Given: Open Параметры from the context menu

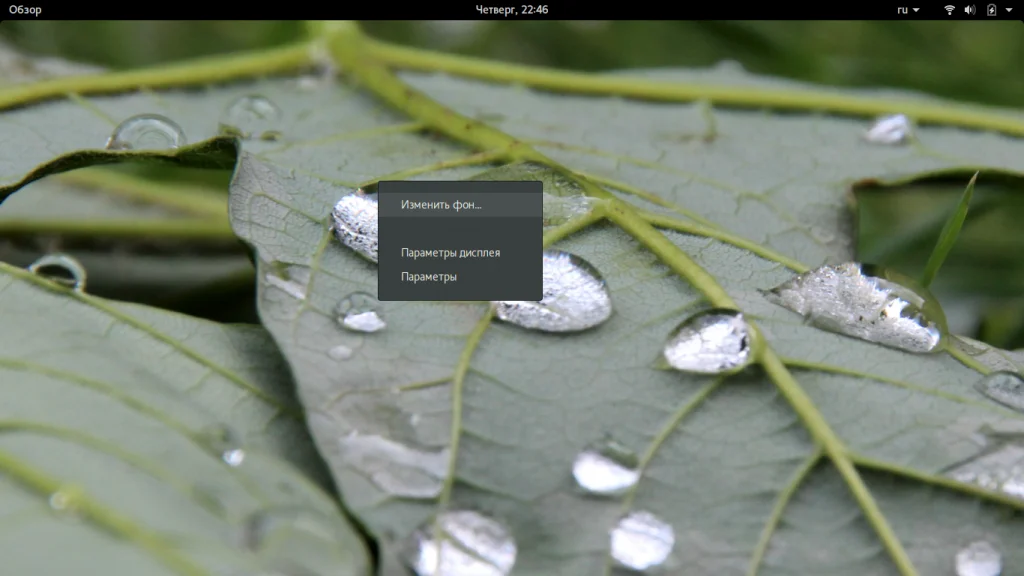Looking at the screenshot, I should 460,277.
